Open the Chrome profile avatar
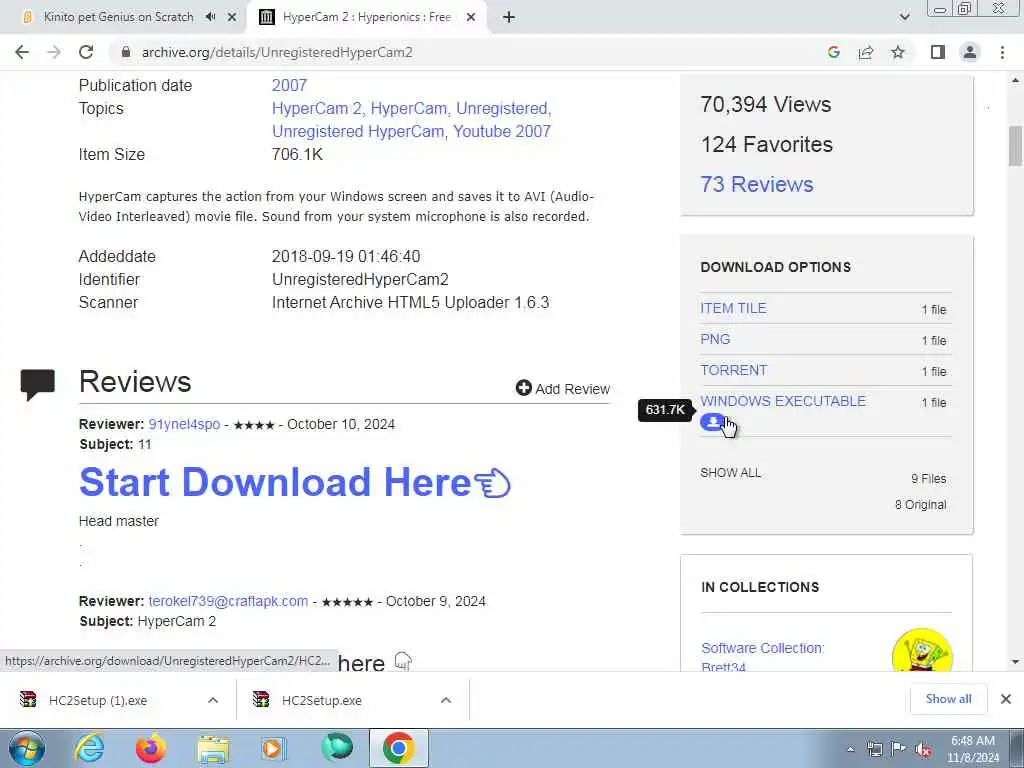 pyautogui.click(x=970, y=52)
